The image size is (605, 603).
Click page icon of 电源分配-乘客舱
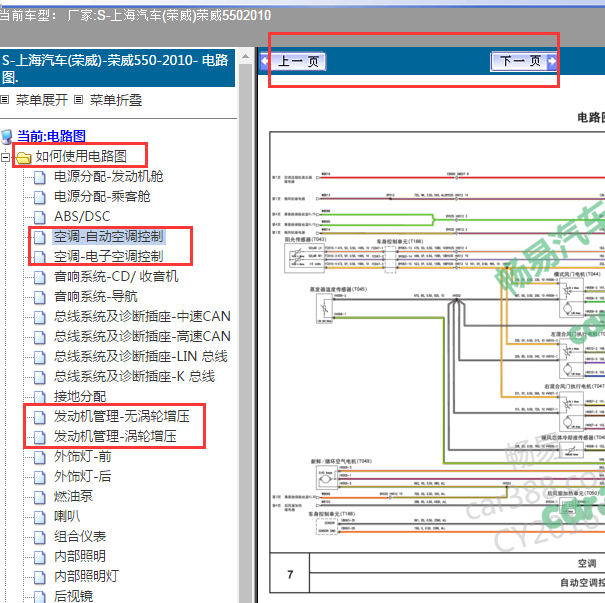39,198
